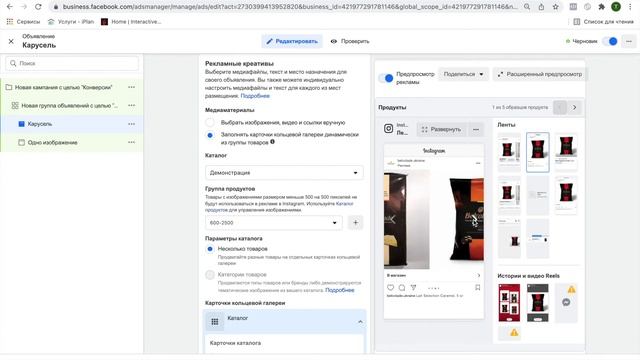Select highlighted second Ленты thumbnail
Image resolution: width=640 pixels, height=360 pixels.
tap(538, 152)
